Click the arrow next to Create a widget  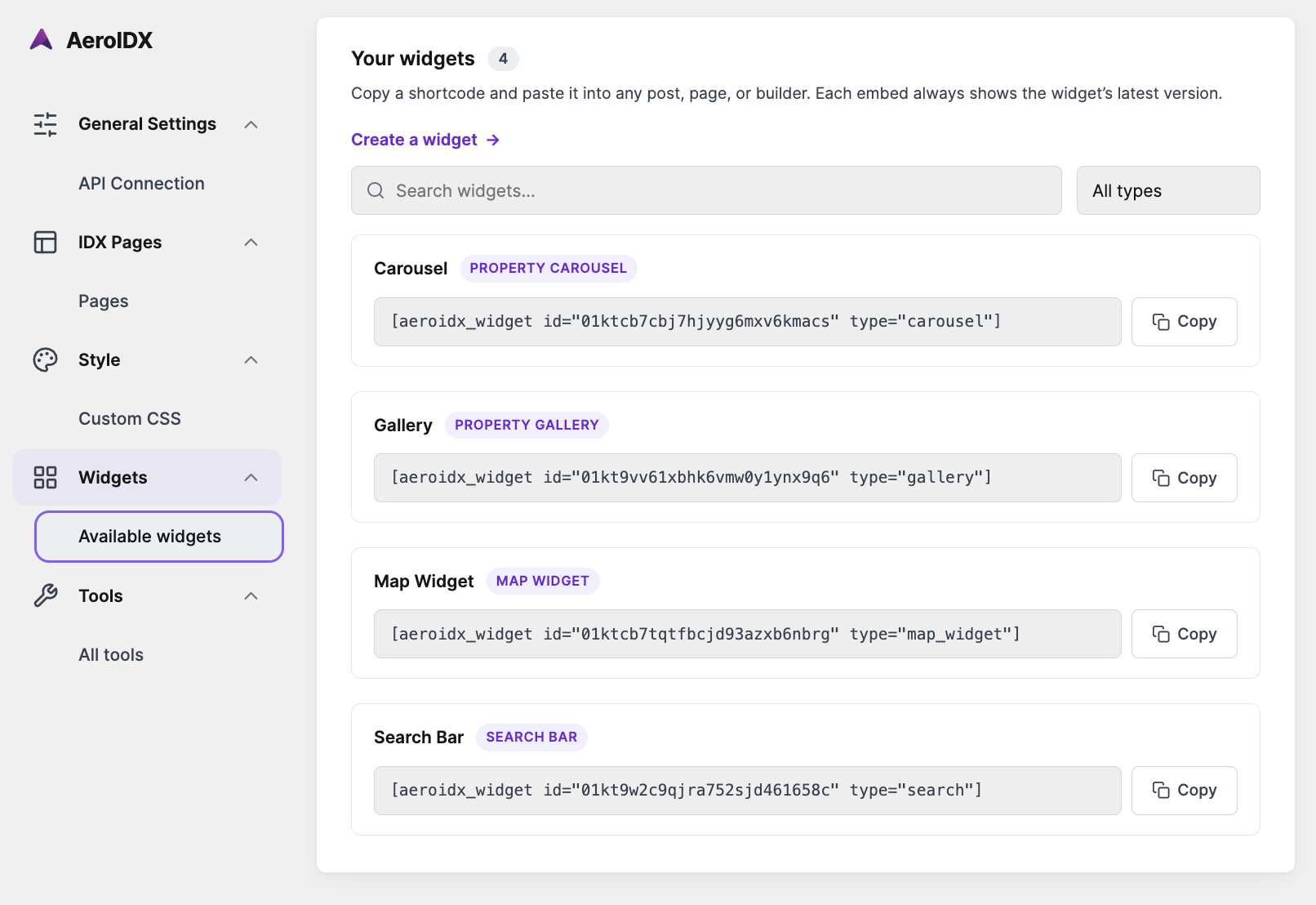click(x=493, y=140)
